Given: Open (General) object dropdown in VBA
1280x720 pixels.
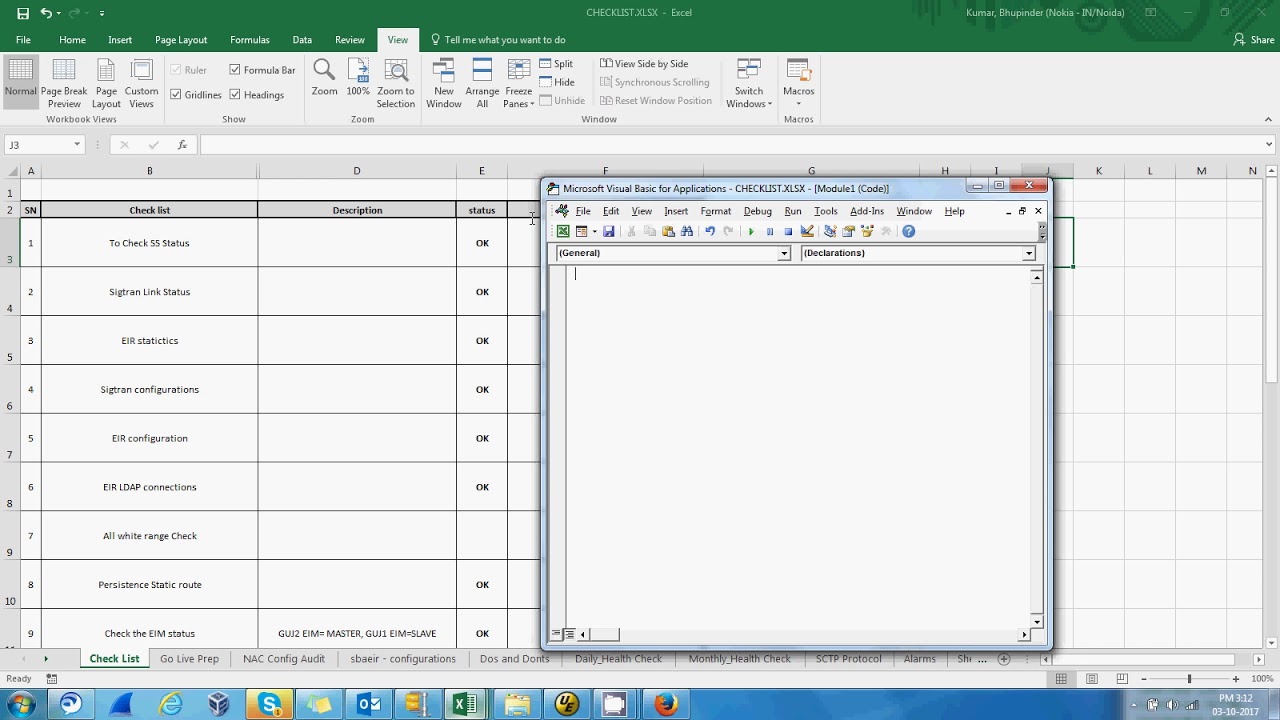Looking at the screenshot, I should [784, 254].
